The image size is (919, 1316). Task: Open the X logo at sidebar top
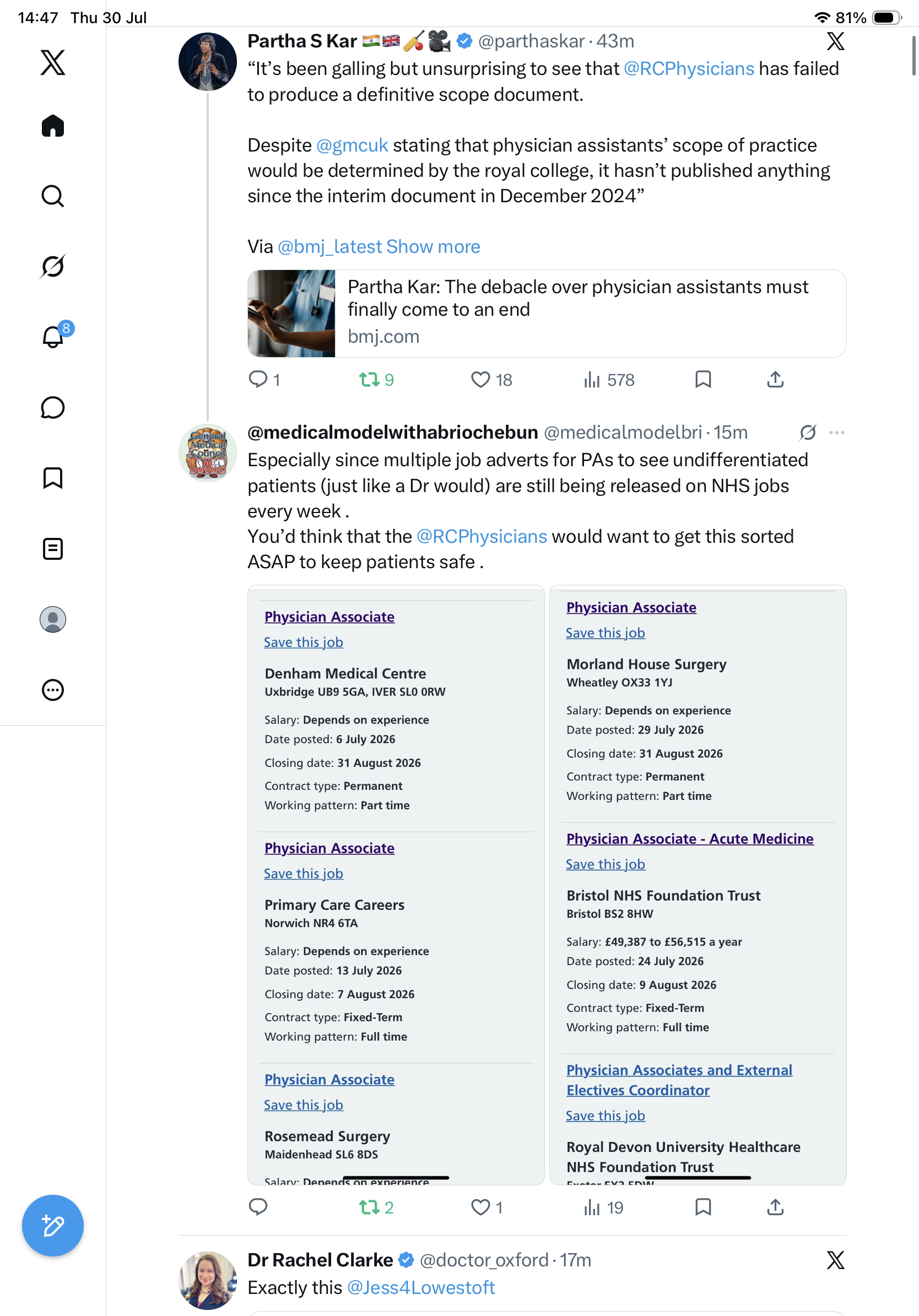[53, 62]
